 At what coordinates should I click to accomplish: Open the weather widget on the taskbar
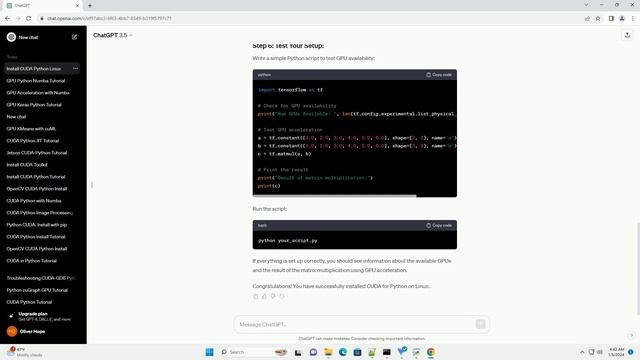coord(24,352)
